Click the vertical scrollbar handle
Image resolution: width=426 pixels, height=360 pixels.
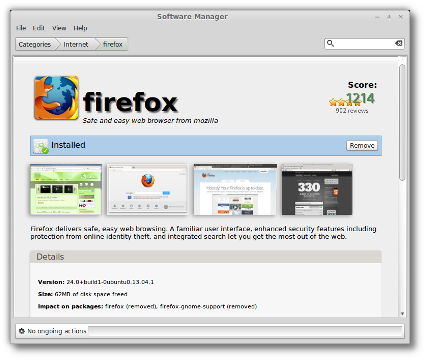pos(402,123)
